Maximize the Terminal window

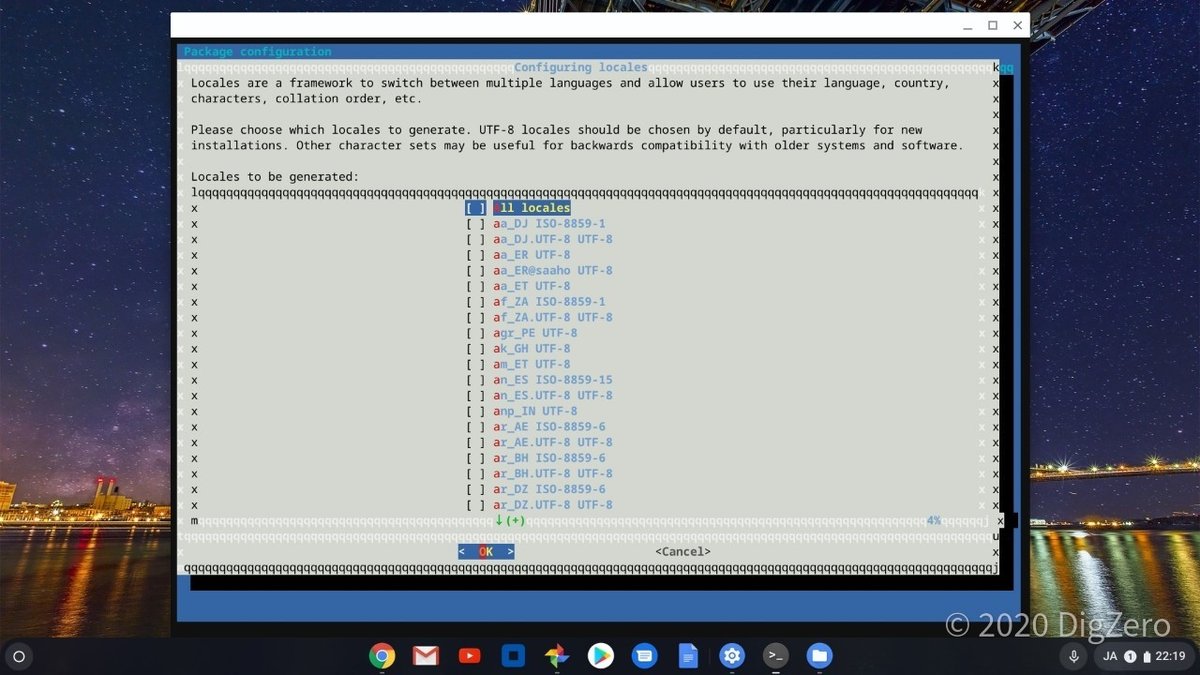pyautogui.click(x=993, y=25)
